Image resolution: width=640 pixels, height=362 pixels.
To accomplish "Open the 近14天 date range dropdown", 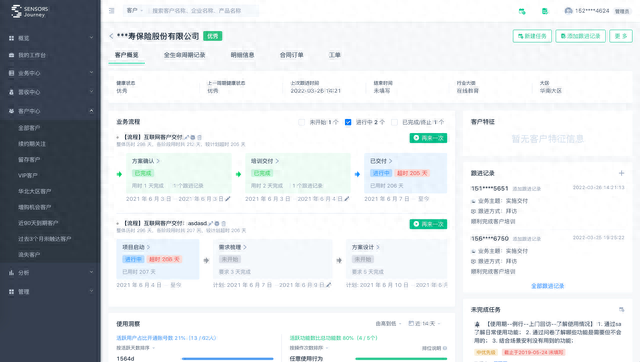I will point(424,324).
